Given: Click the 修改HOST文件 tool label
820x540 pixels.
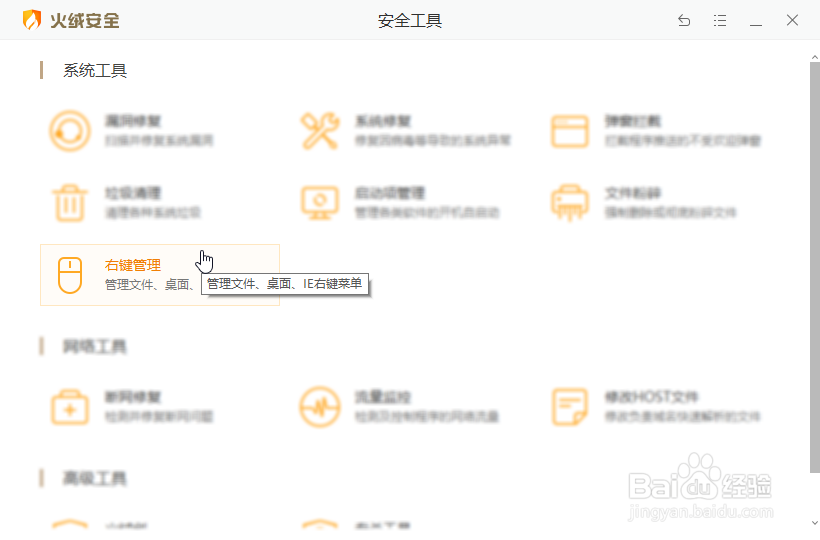Looking at the screenshot, I should [x=651, y=397].
